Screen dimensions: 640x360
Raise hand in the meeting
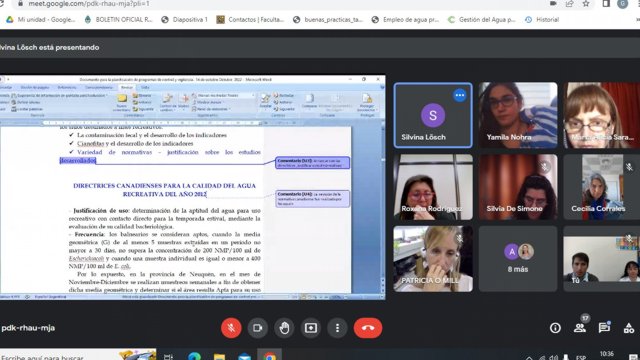284,328
